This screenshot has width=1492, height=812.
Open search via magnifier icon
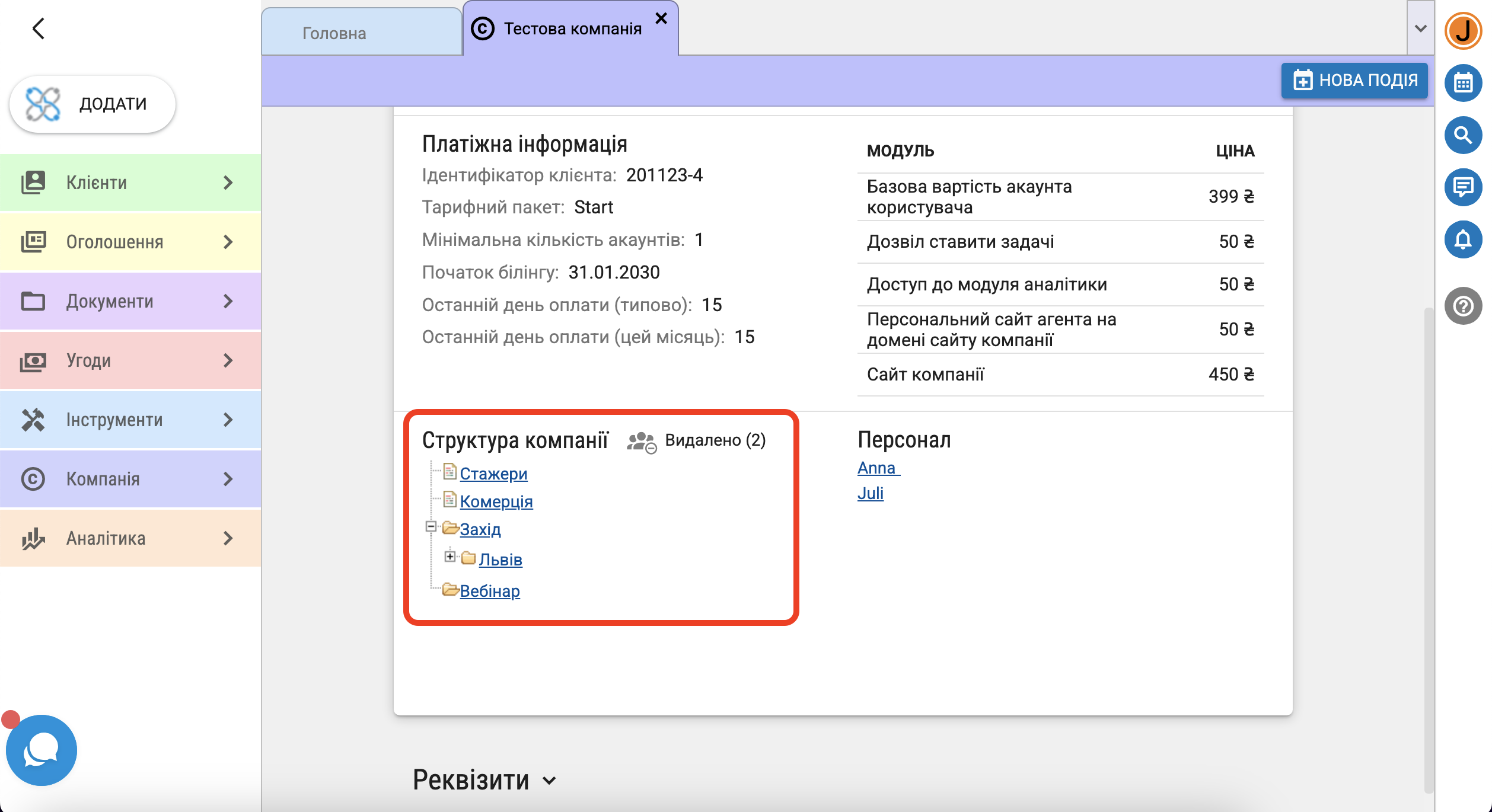pos(1463,135)
